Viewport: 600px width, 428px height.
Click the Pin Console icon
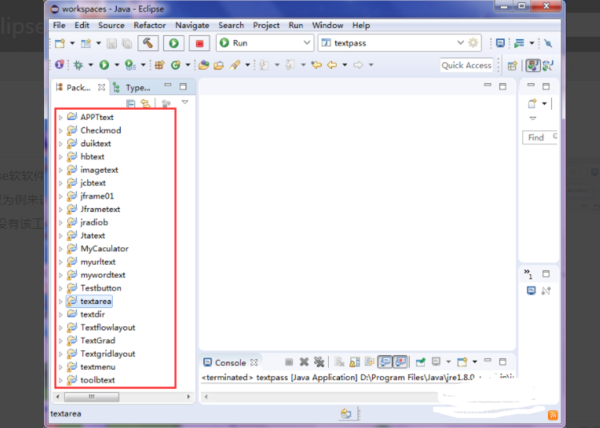421,361
